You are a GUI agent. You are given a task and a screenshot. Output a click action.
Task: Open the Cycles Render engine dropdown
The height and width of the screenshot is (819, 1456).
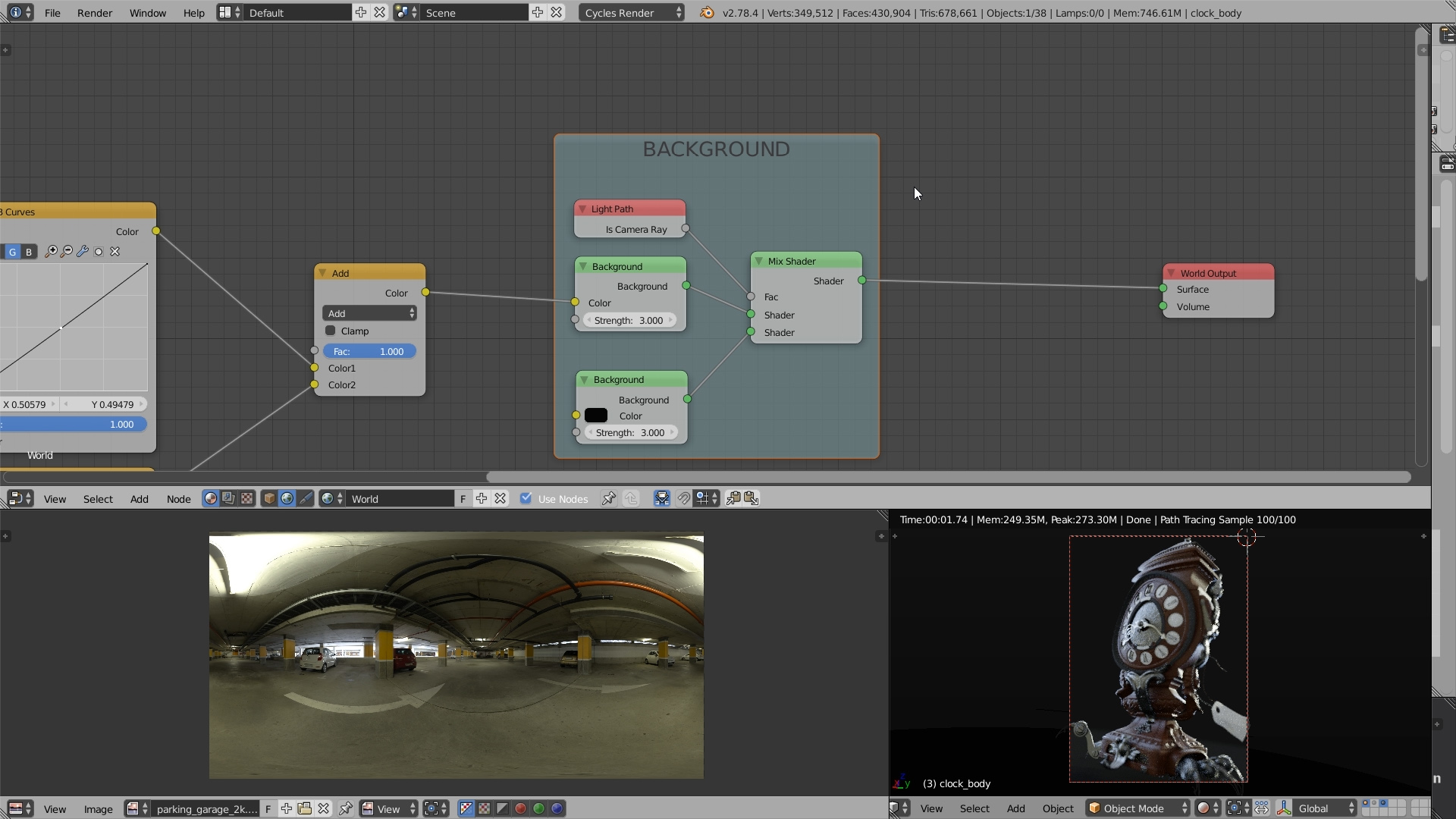(632, 12)
